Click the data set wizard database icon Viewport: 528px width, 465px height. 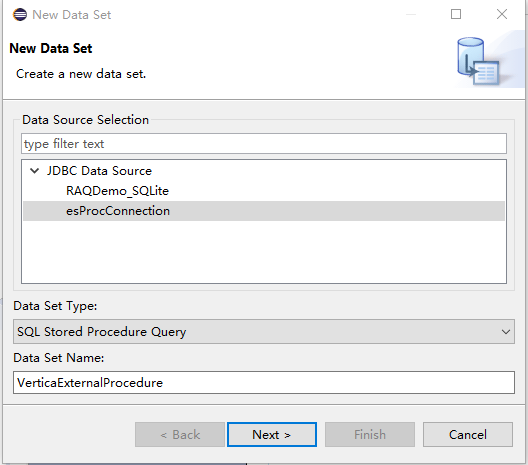[478, 61]
